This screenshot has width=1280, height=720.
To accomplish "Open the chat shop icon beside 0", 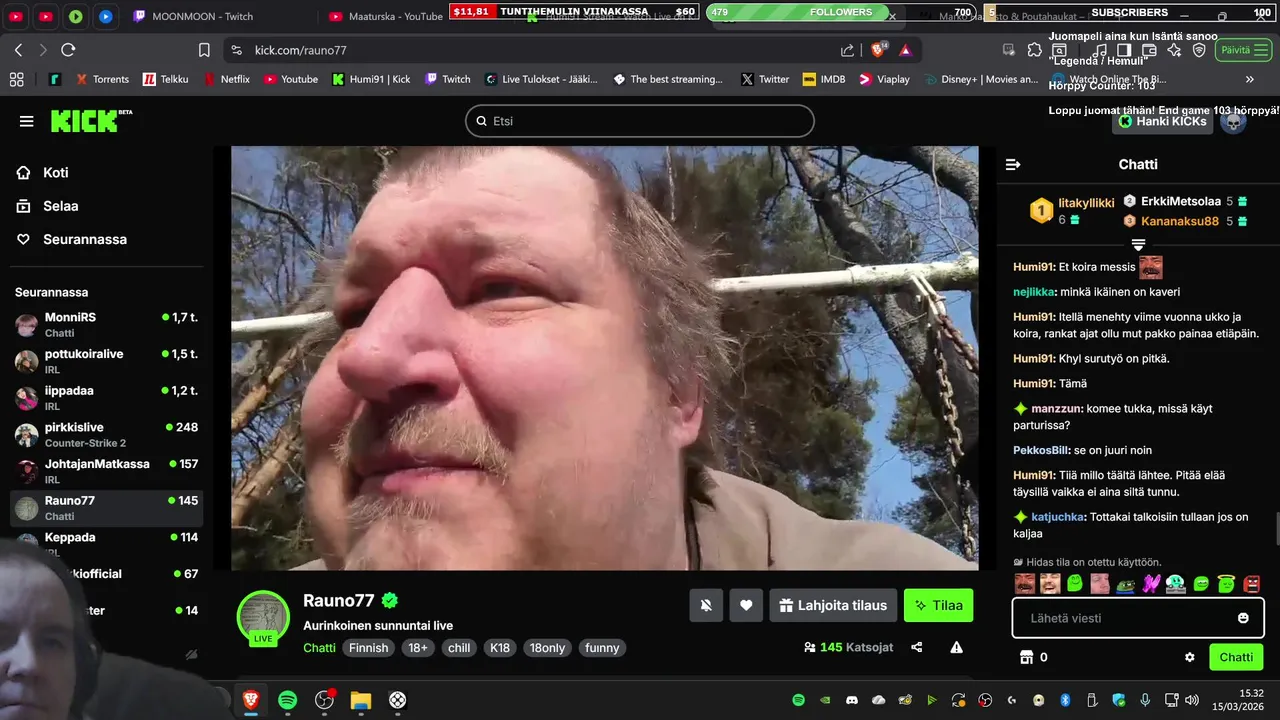I will 1025,657.
